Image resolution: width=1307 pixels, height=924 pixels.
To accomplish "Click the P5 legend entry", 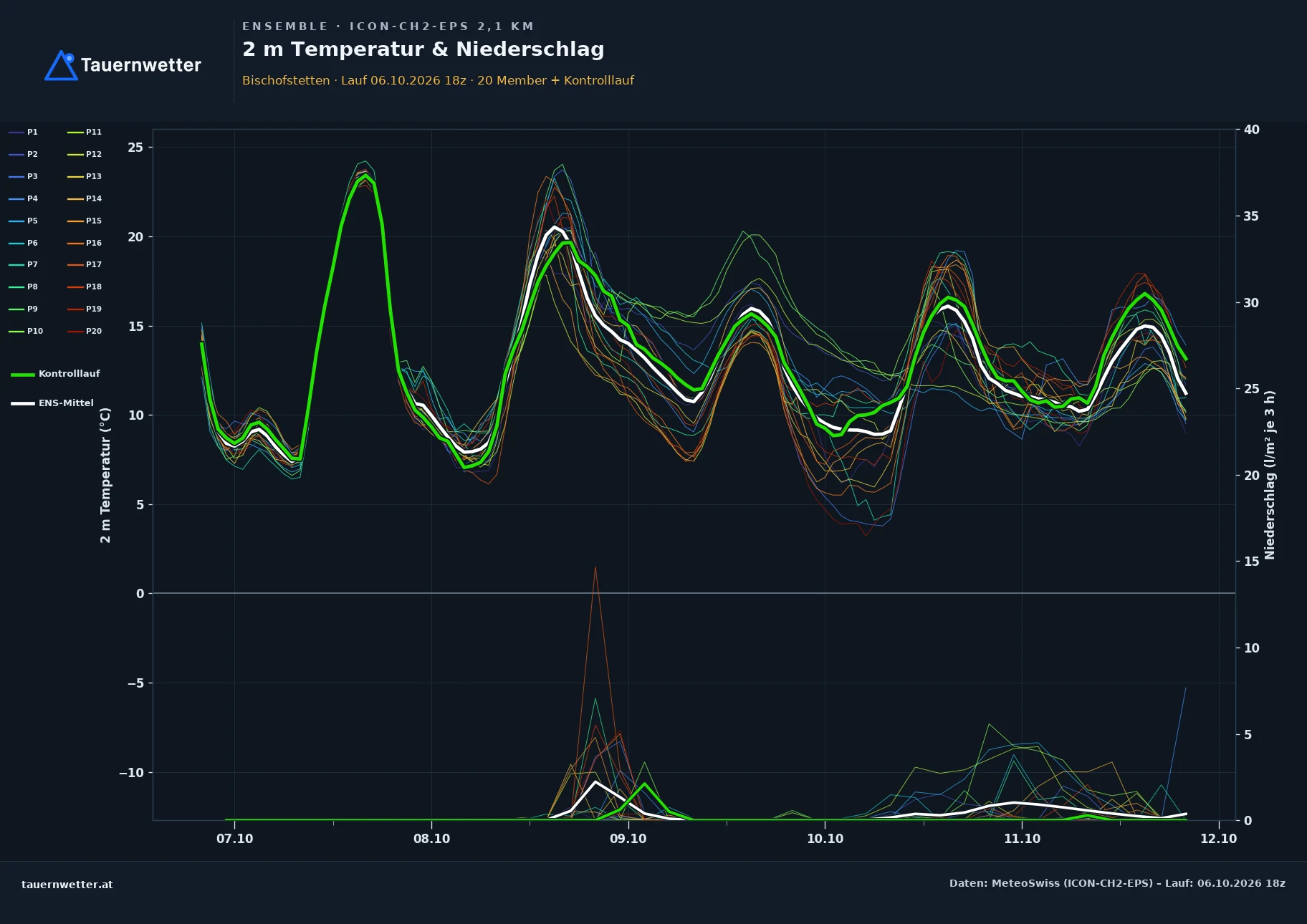I will pos(23,221).
